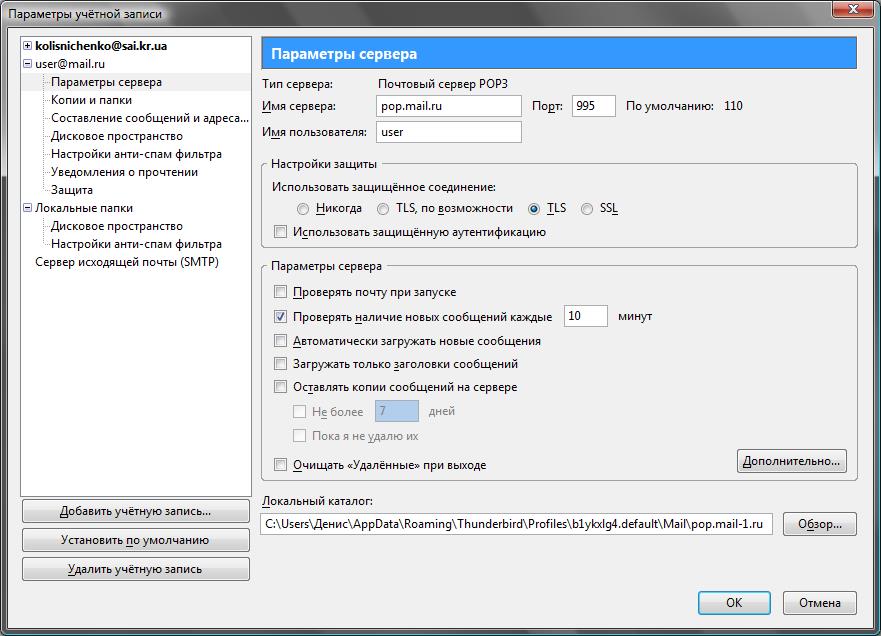
Task: Click the Дополнительно... button
Action: coord(792,461)
